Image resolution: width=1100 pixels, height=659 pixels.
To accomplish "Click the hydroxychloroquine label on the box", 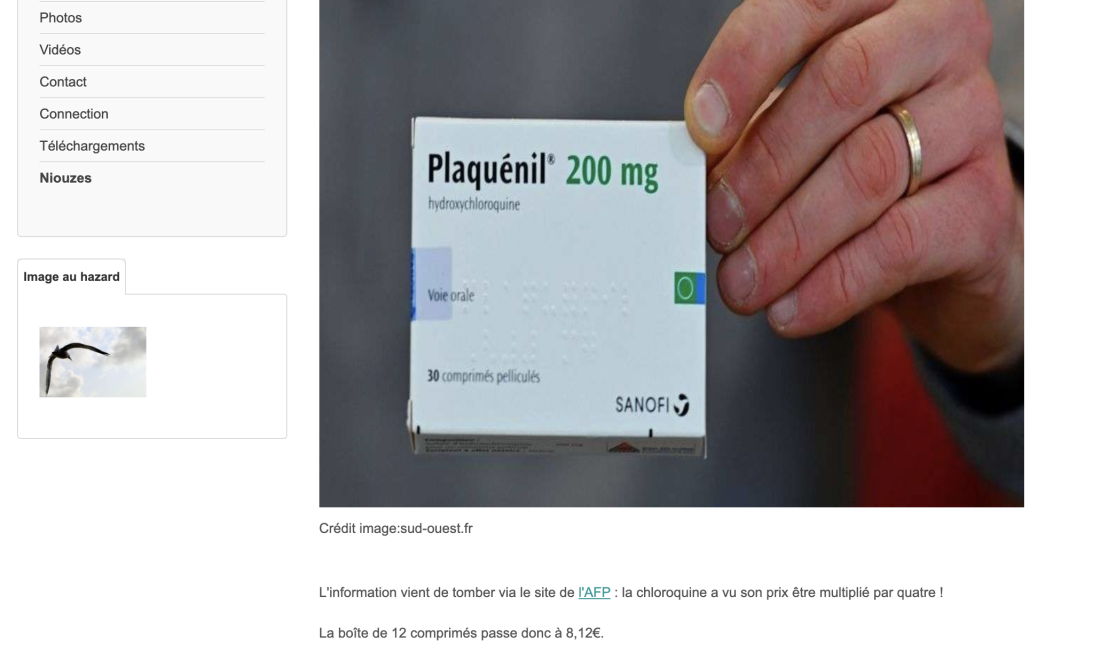I will tap(474, 204).
